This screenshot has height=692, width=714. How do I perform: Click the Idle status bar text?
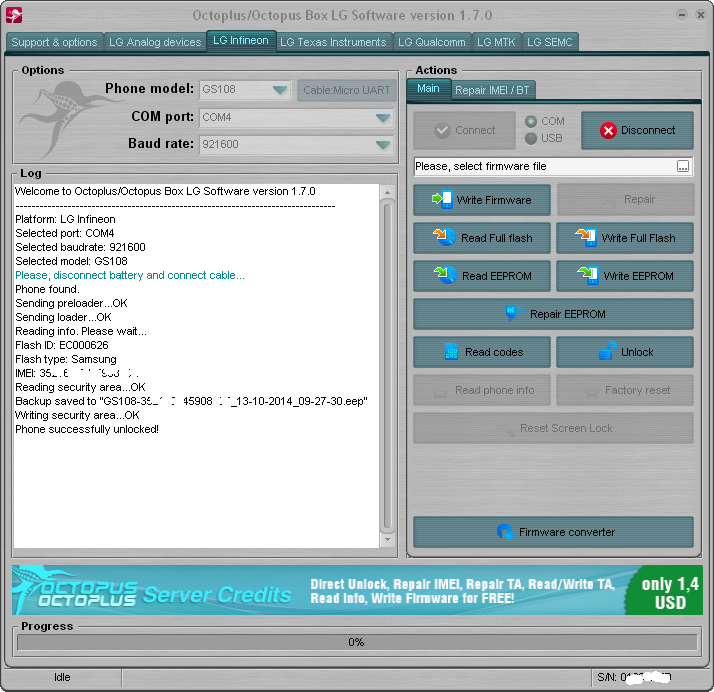(62, 677)
